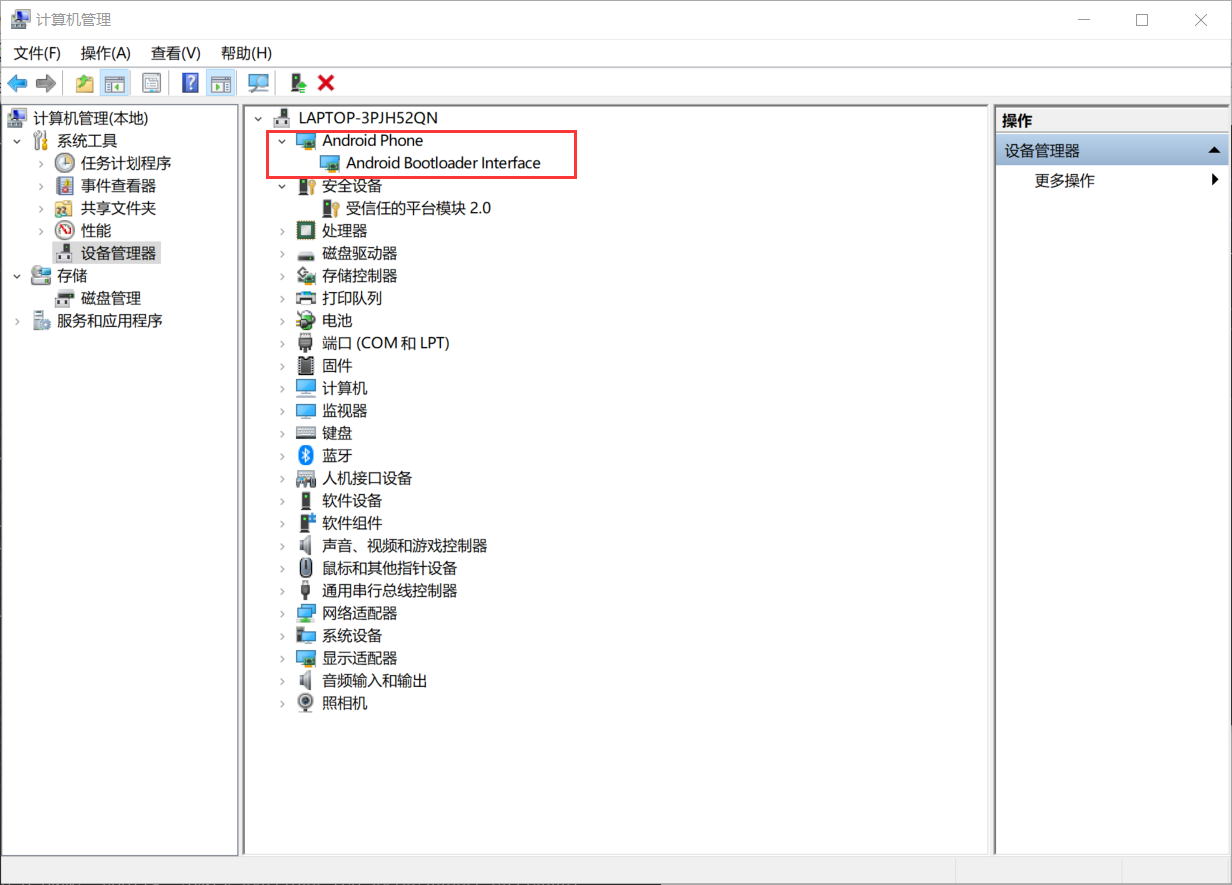Collapse the 设备管理器 actions section header

point(1215,149)
